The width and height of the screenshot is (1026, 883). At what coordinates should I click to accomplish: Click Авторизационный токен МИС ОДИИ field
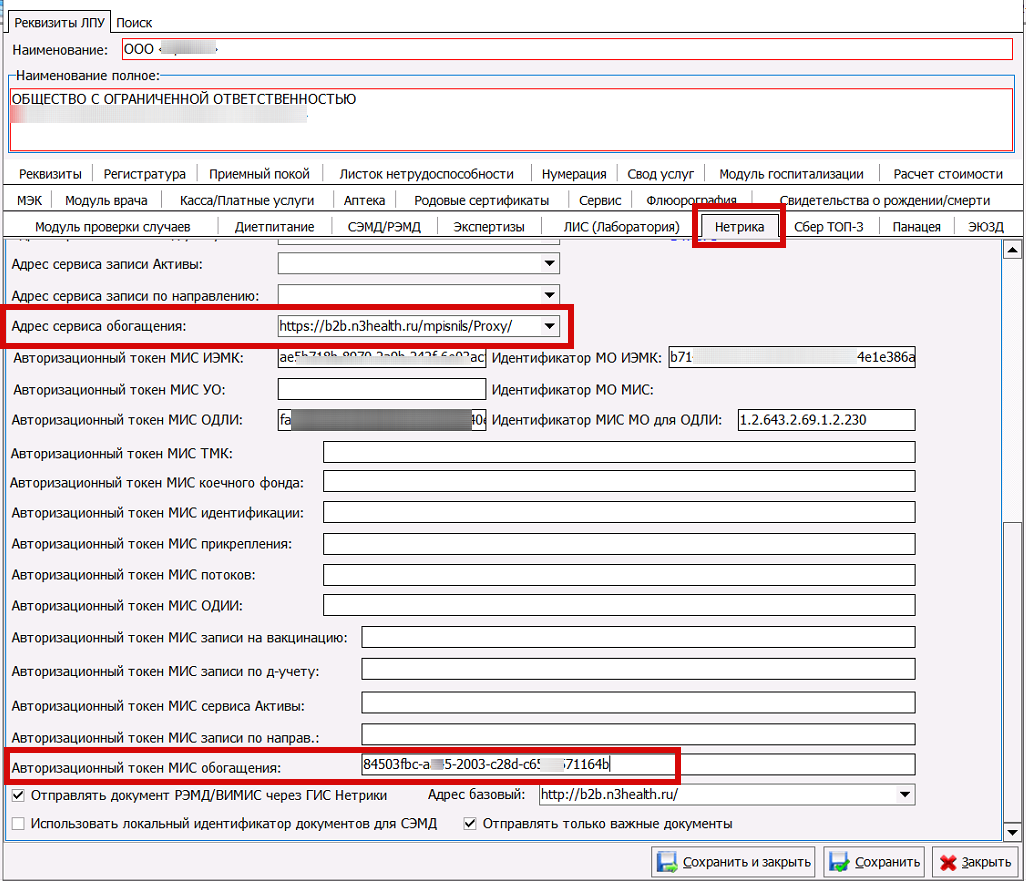point(619,605)
